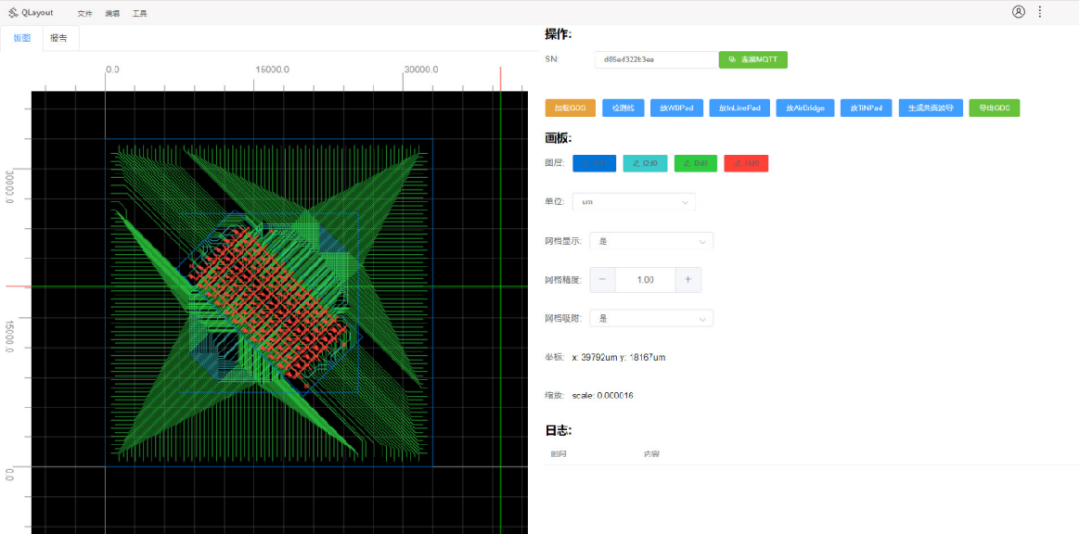Click the green export GDS button

pos(994,108)
